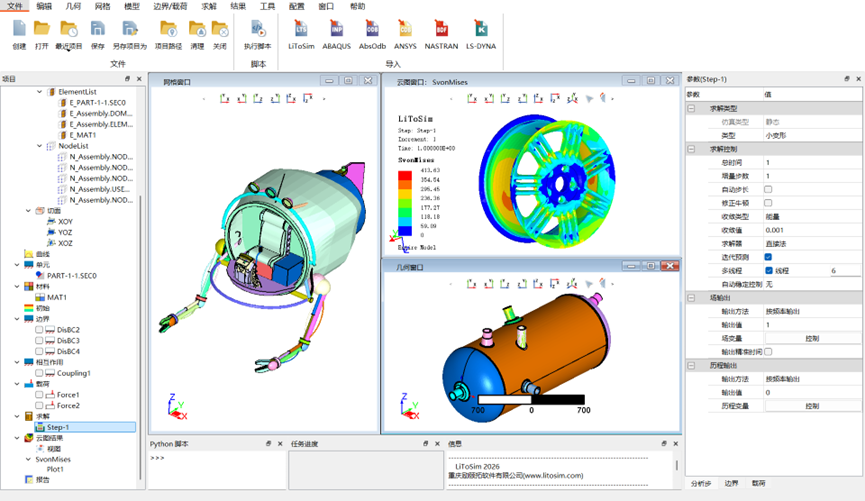Collapse the 场输出 parameter group

[691, 297]
